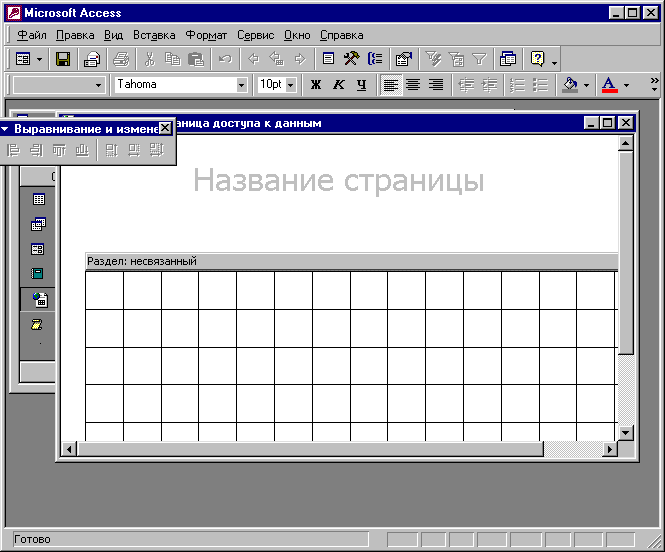Toggle underline Ч formatting
665x552 pixels.
(361, 85)
